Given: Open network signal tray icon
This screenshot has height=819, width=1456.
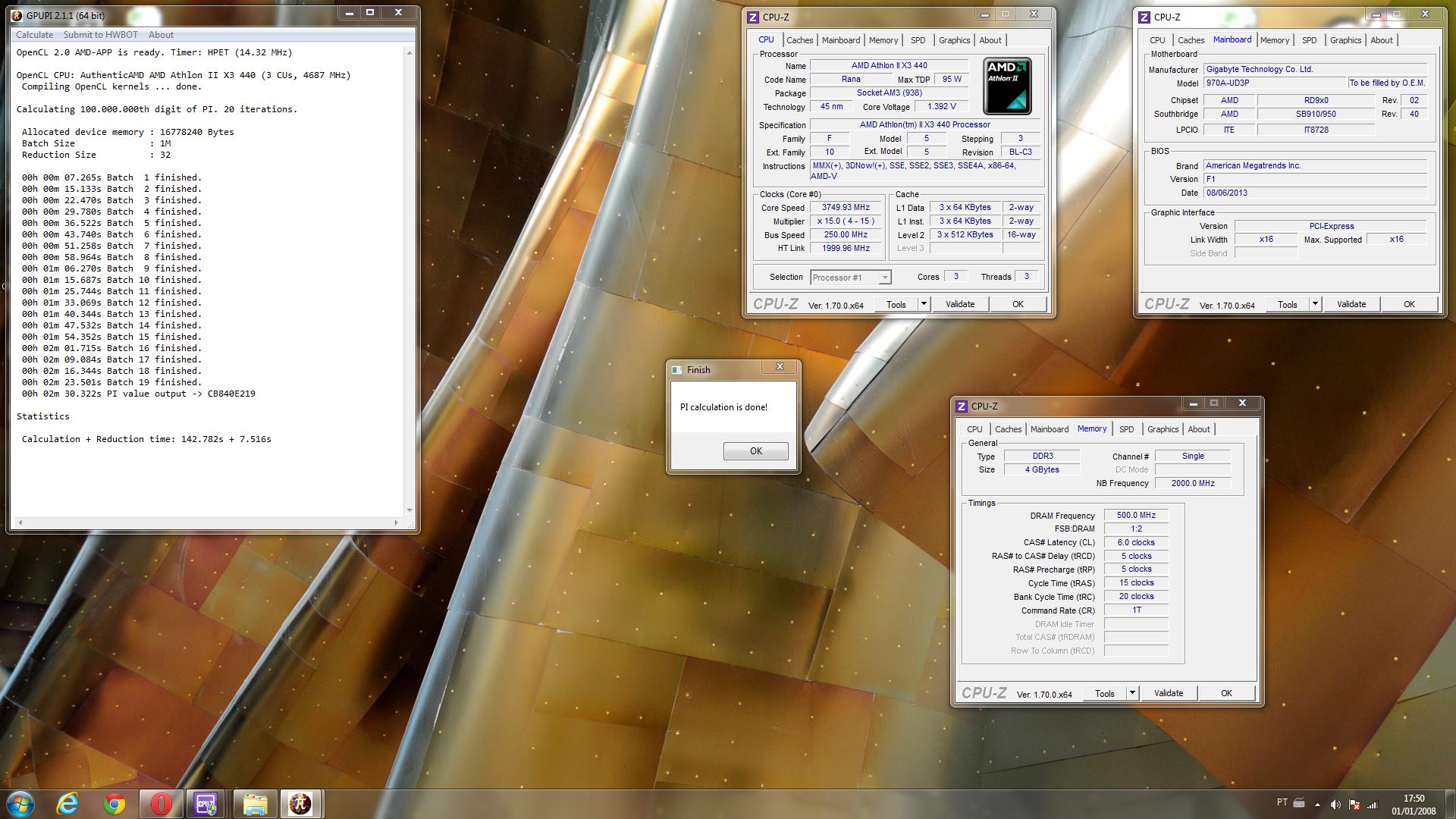Looking at the screenshot, I should [x=1372, y=805].
